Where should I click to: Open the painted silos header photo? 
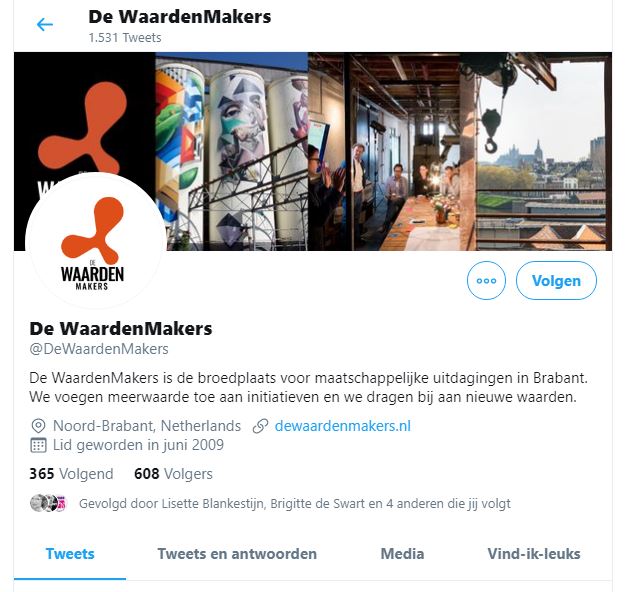click(232, 151)
